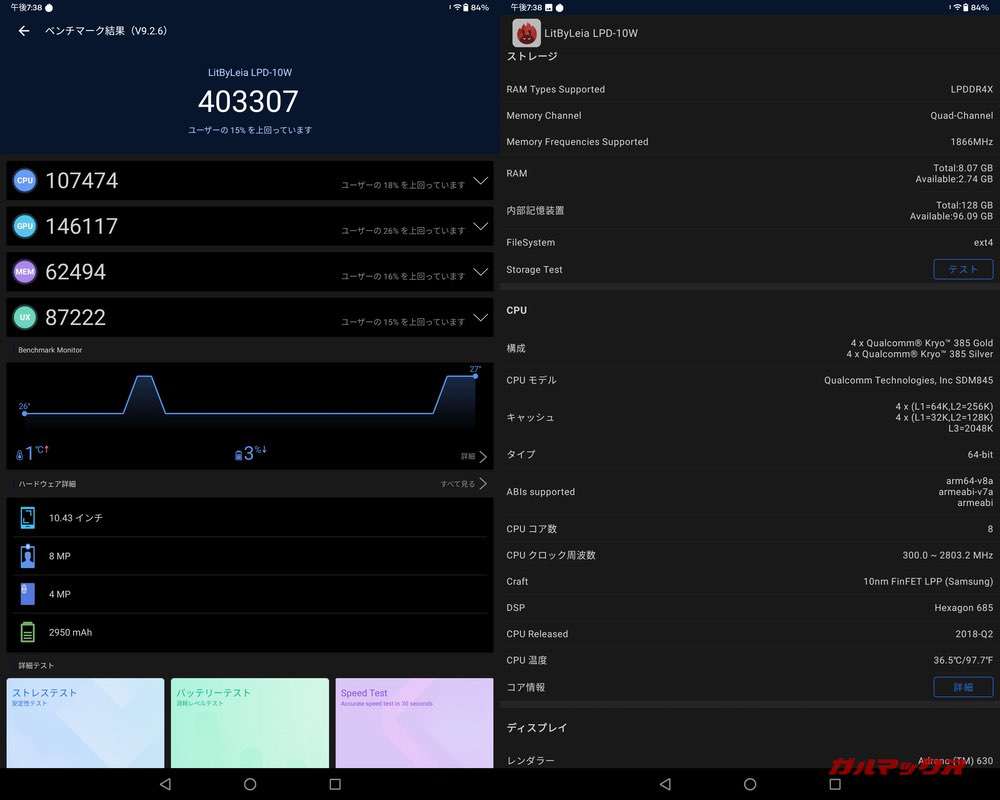Open the Speed Test card
The image size is (1000, 800).
pyautogui.click(x=414, y=722)
